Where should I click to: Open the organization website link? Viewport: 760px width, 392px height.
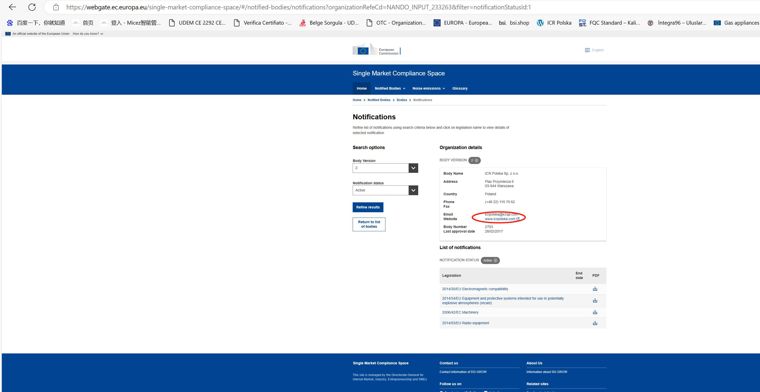(x=502, y=219)
